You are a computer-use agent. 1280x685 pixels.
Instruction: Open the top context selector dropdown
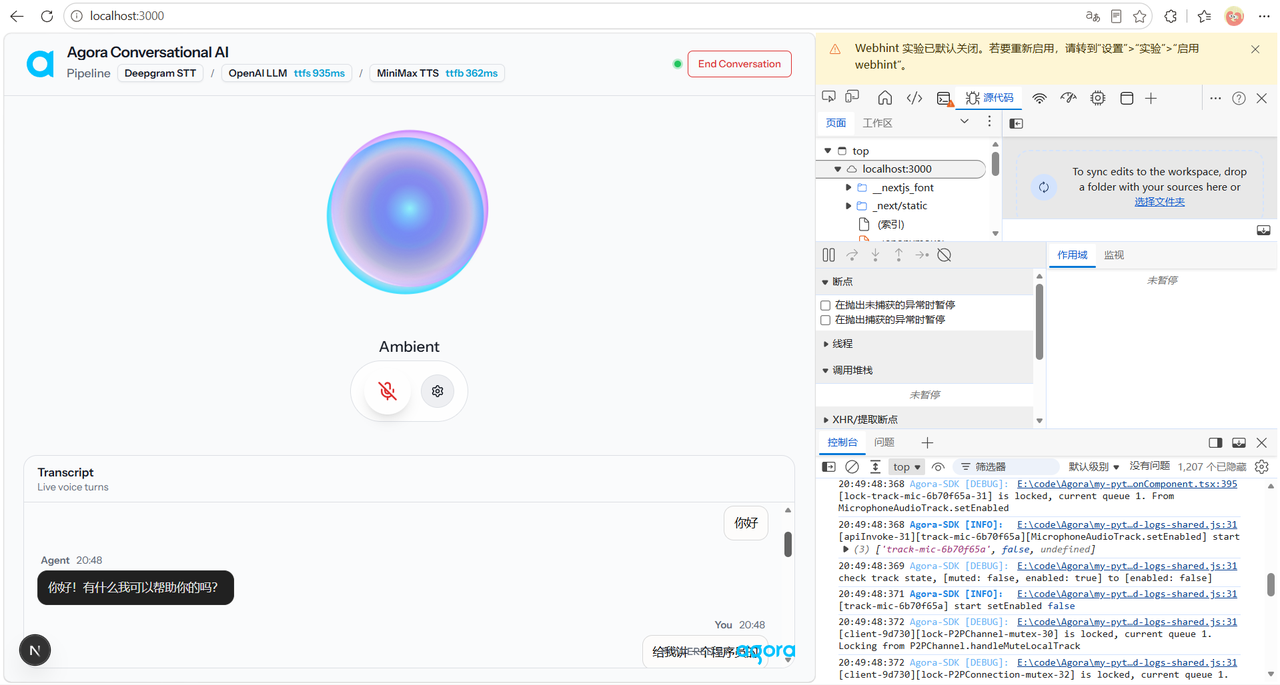pyautogui.click(x=907, y=467)
